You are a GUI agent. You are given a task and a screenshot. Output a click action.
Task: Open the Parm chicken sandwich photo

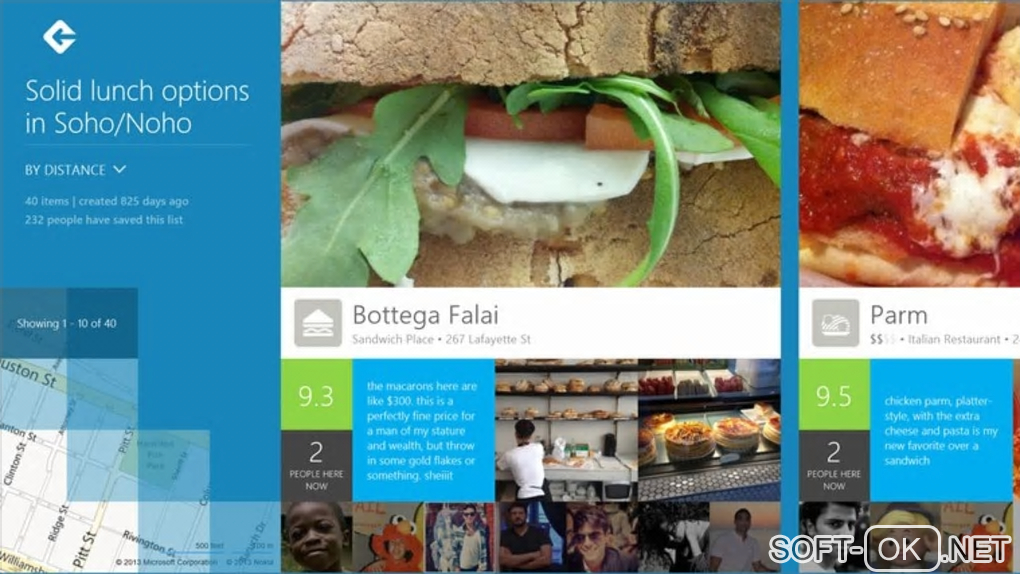point(909,143)
